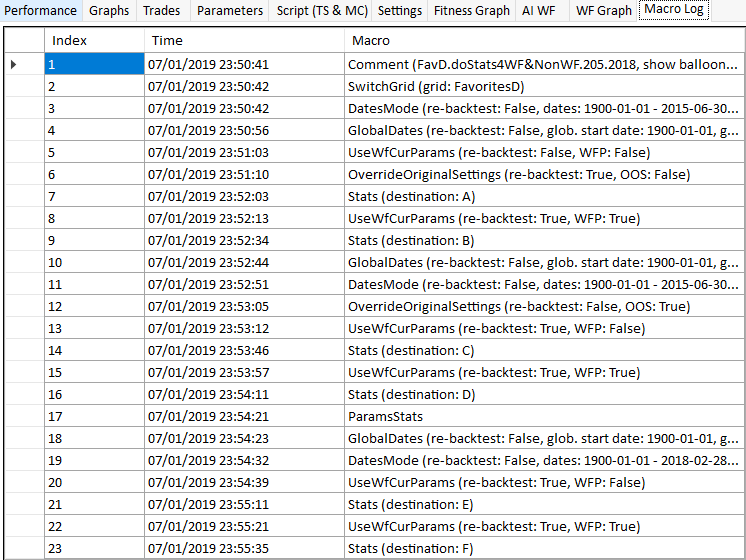Viewport: 746px width, 560px height.
Task: Select the Trades tab
Action: click(x=162, y=11)
